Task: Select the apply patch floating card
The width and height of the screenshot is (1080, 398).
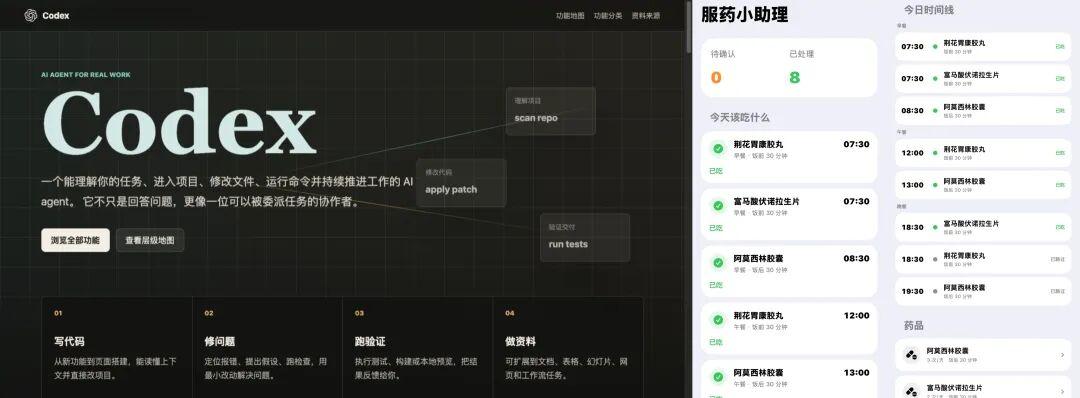Action: click(461, 182)
